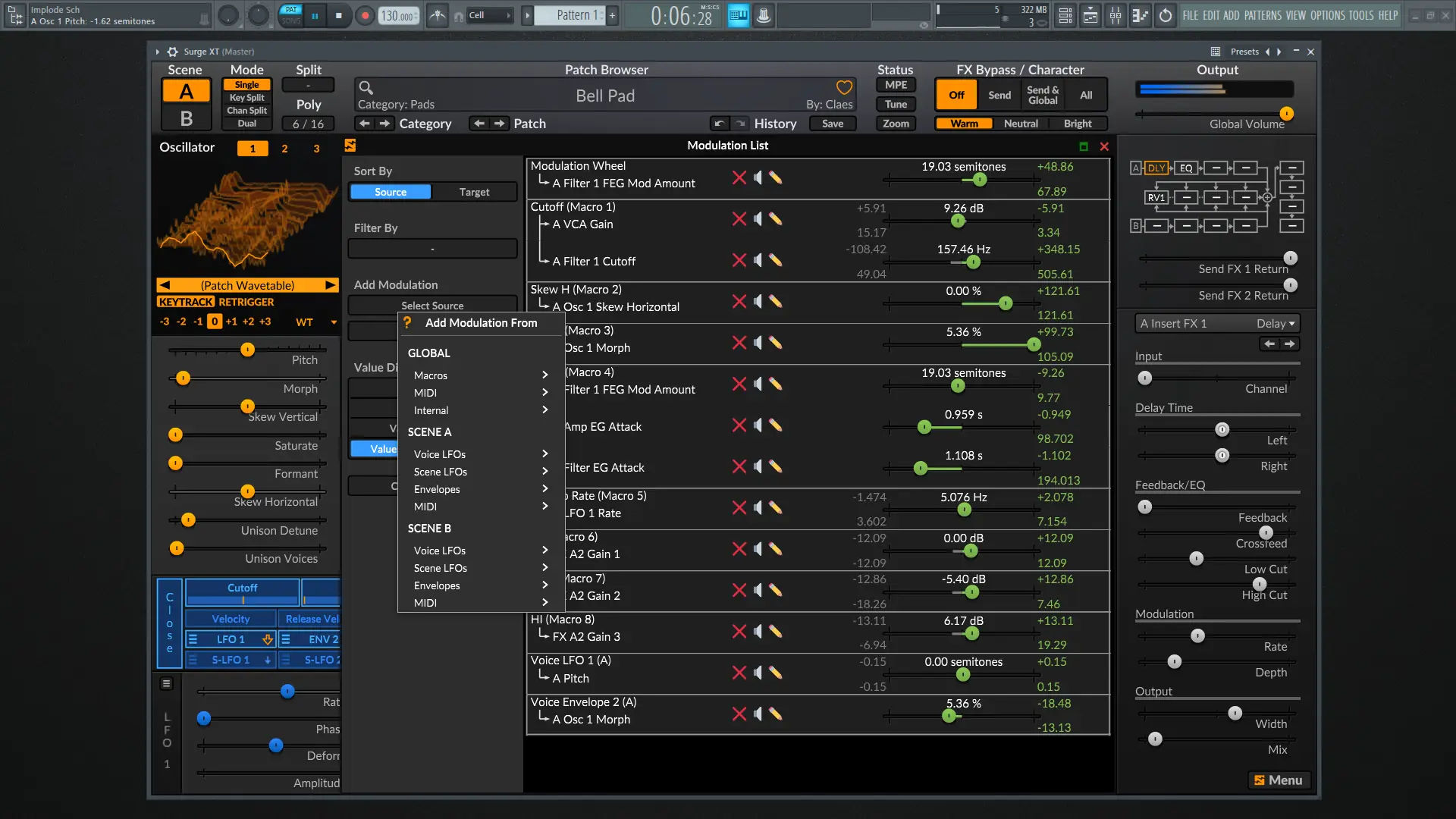Click the patch search magnifier icon

pyautogui.click(x=366, y=87)
